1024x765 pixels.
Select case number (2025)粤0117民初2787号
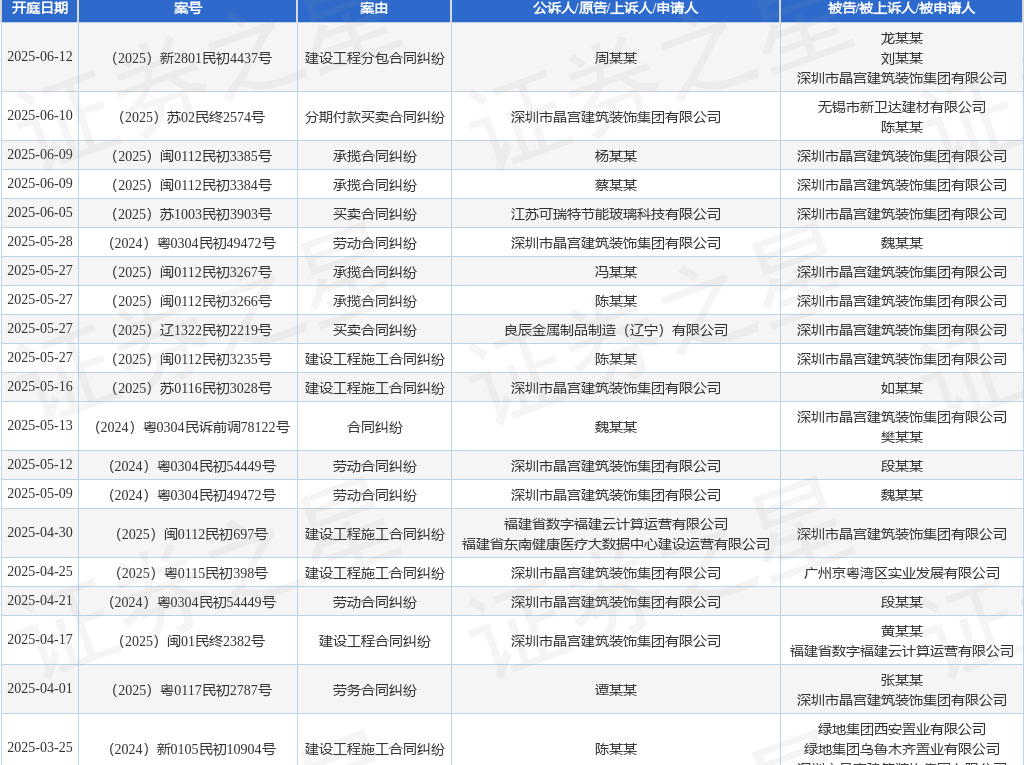[x=188, y=690]
